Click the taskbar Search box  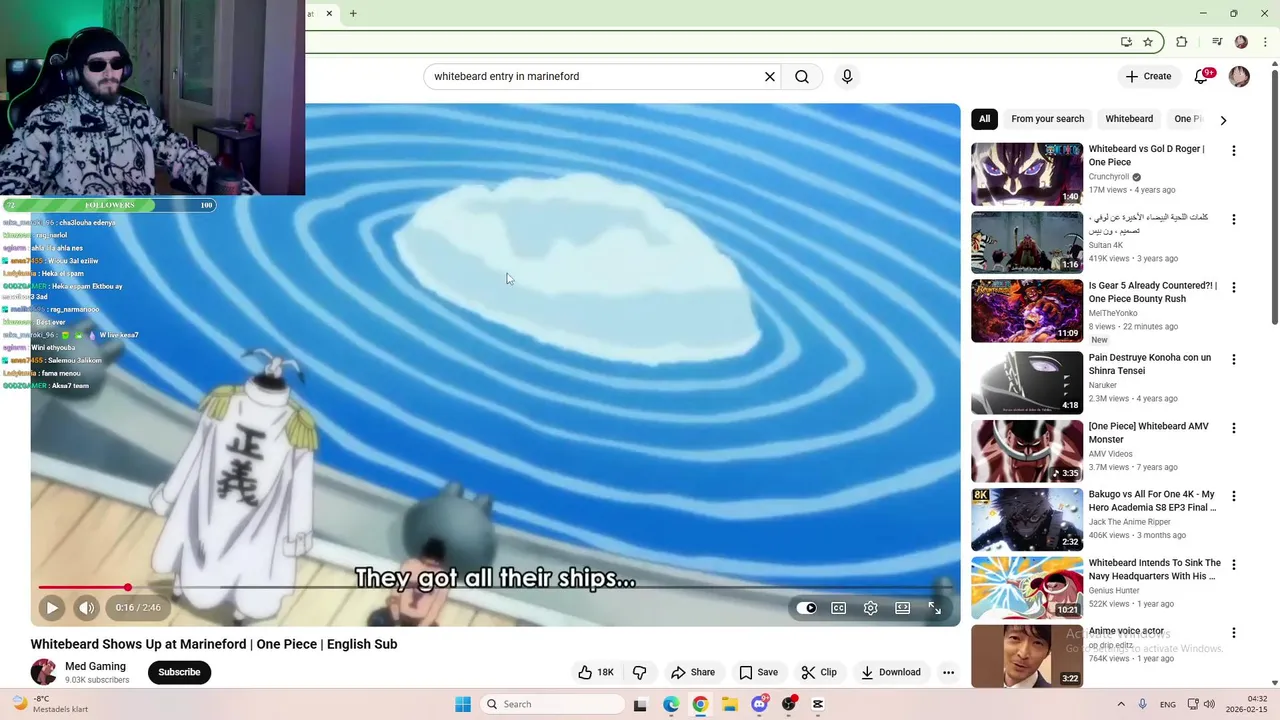(x=553, y=704)
